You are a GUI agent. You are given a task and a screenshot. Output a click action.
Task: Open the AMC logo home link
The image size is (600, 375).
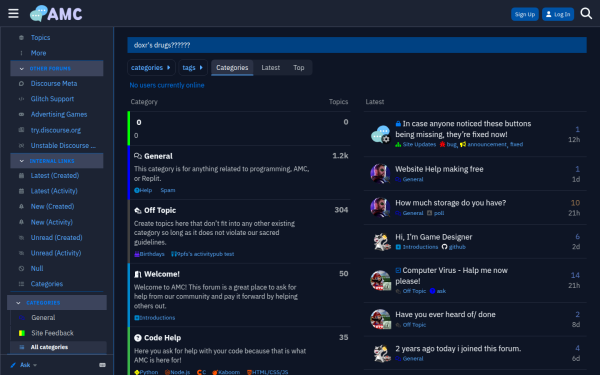pos(56,14)
